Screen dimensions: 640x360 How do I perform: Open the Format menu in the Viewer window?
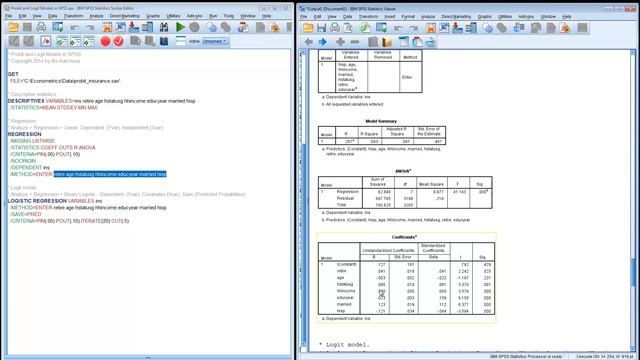408,17
